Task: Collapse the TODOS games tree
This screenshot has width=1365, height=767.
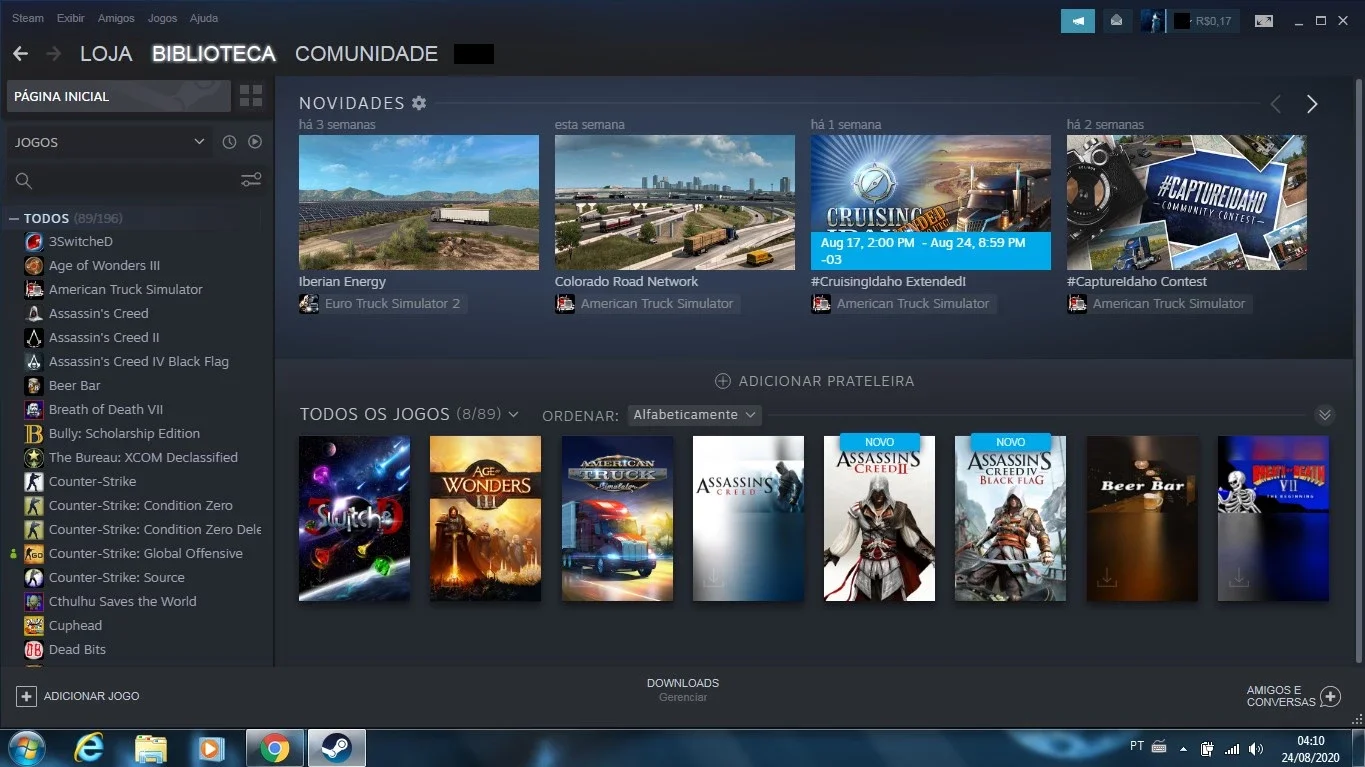Action: pyautogui.click(x=14, y=218)
